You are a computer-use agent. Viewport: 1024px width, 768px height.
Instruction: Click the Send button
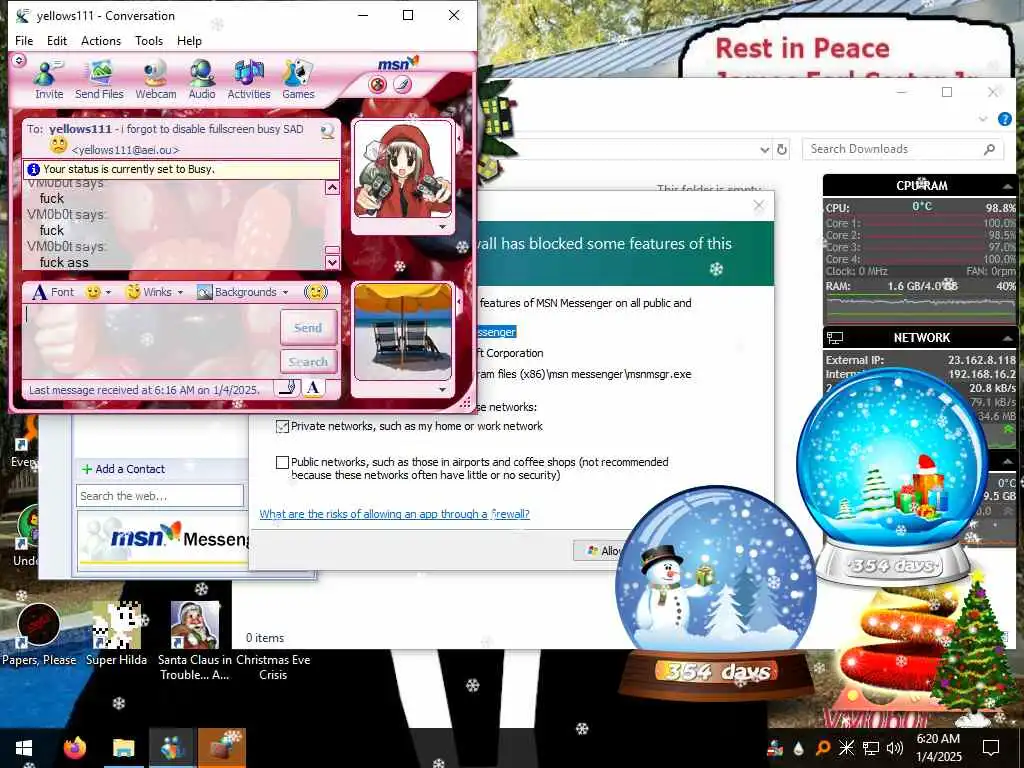click(x=308, y=327)
